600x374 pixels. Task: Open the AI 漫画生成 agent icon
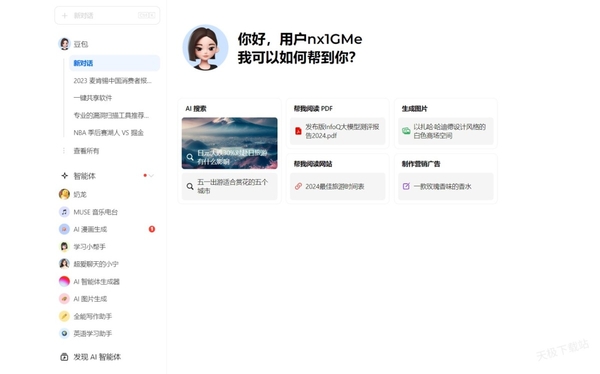[64, 229]
